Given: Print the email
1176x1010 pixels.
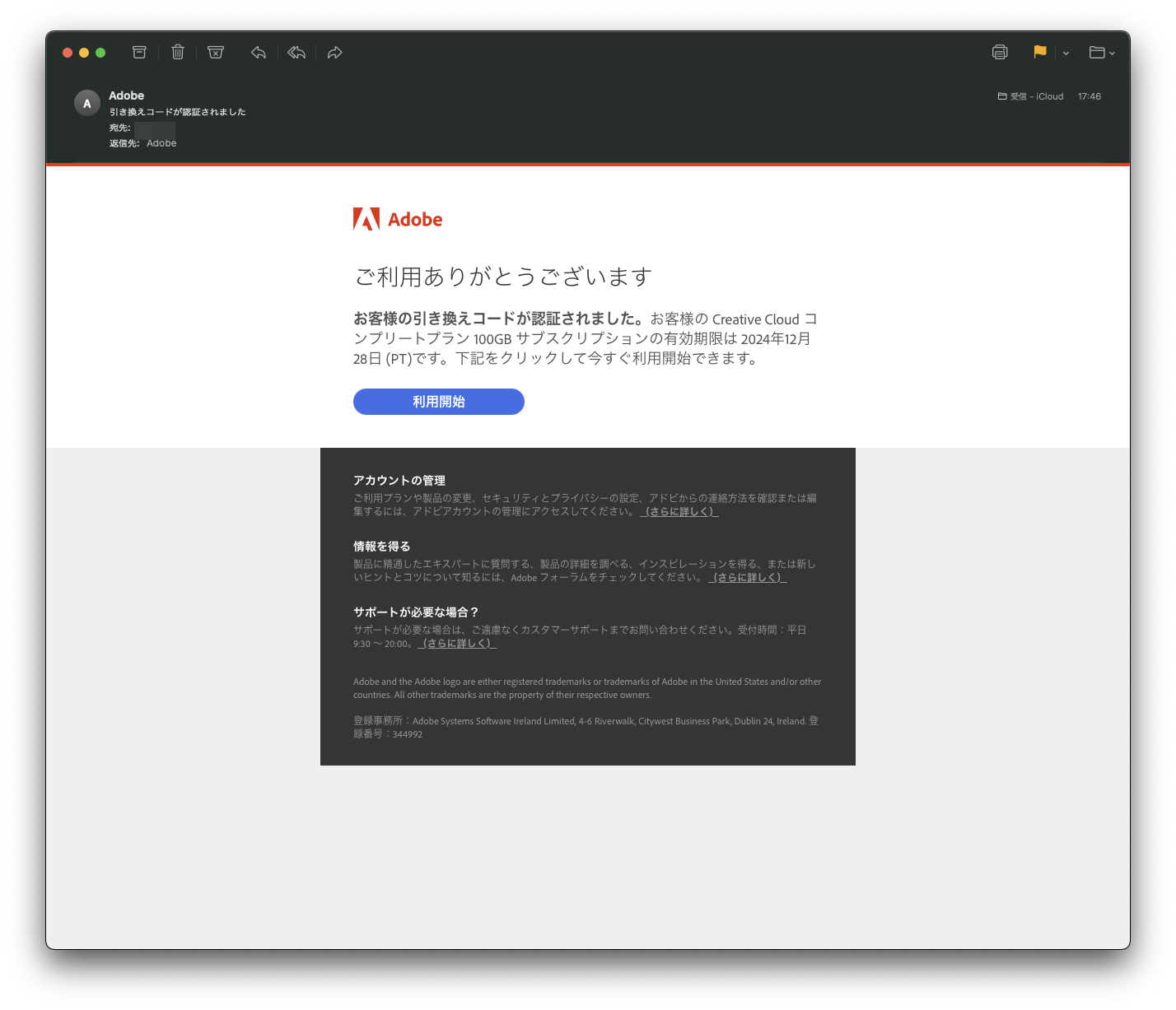Looking at the screenshot, I should (1000, 53).
